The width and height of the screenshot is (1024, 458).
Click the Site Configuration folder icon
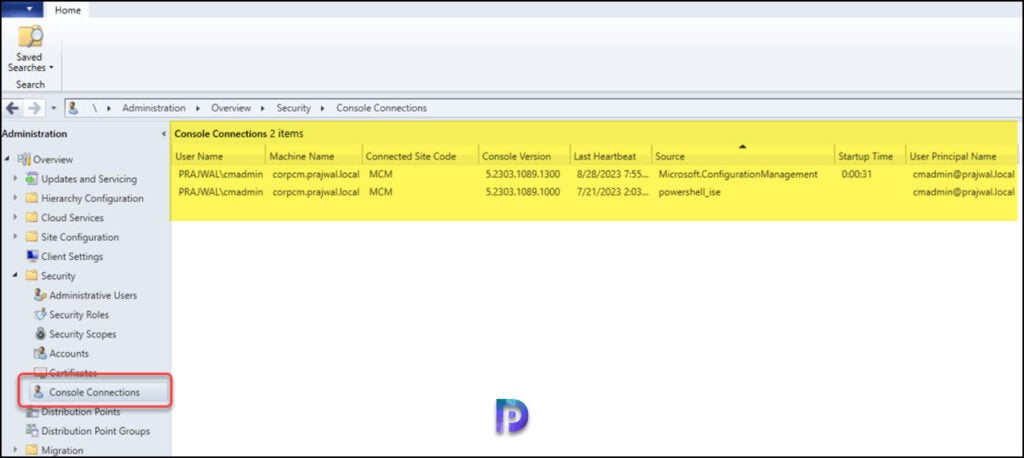[31, 237]
